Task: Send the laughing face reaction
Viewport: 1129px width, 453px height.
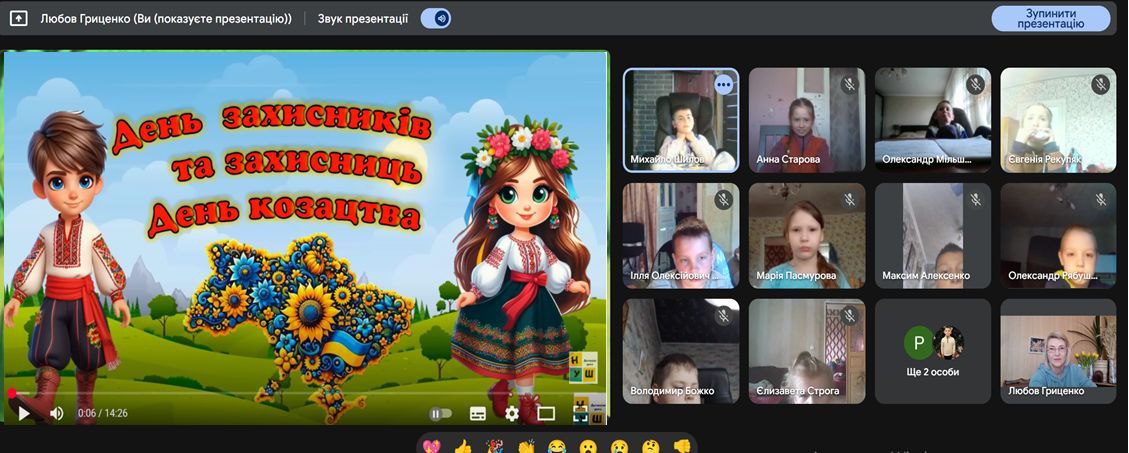Action: click(x=557, y=446)
